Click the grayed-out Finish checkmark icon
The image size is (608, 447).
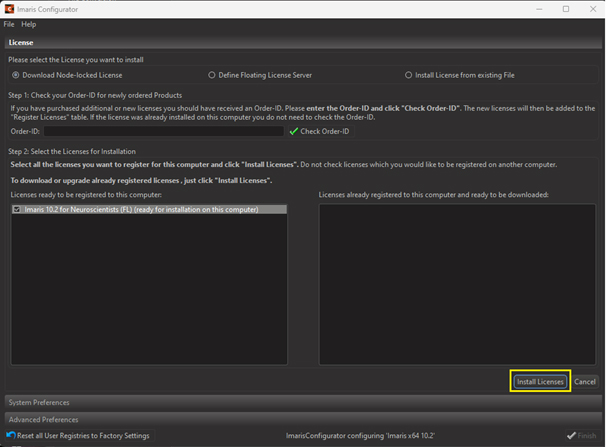pos(570,436)
